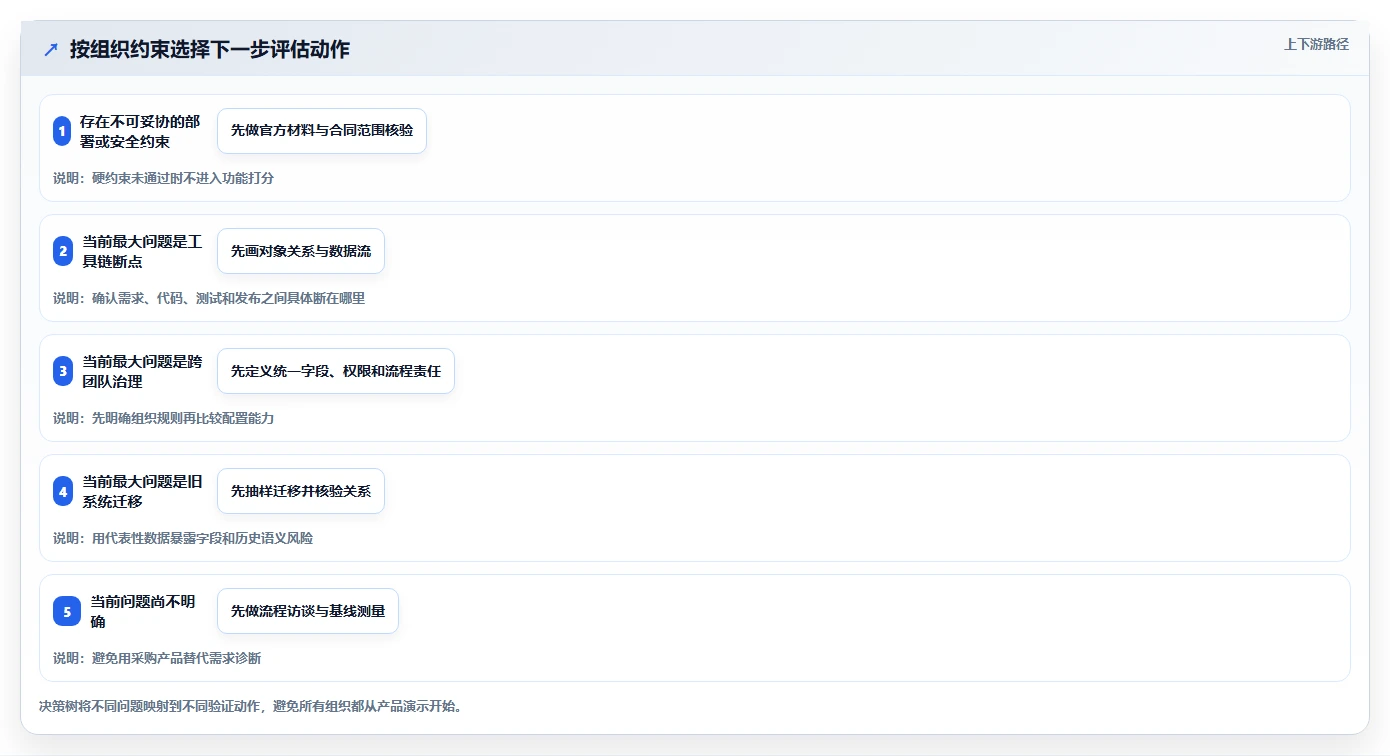Click the footer summary starting with 决策树将不同问题映射

pyautogui.click(x=250, y=706)
